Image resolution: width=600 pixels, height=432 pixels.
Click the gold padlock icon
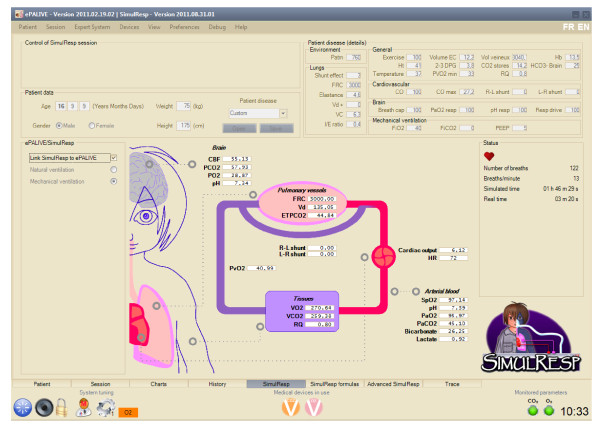(62, 408)
